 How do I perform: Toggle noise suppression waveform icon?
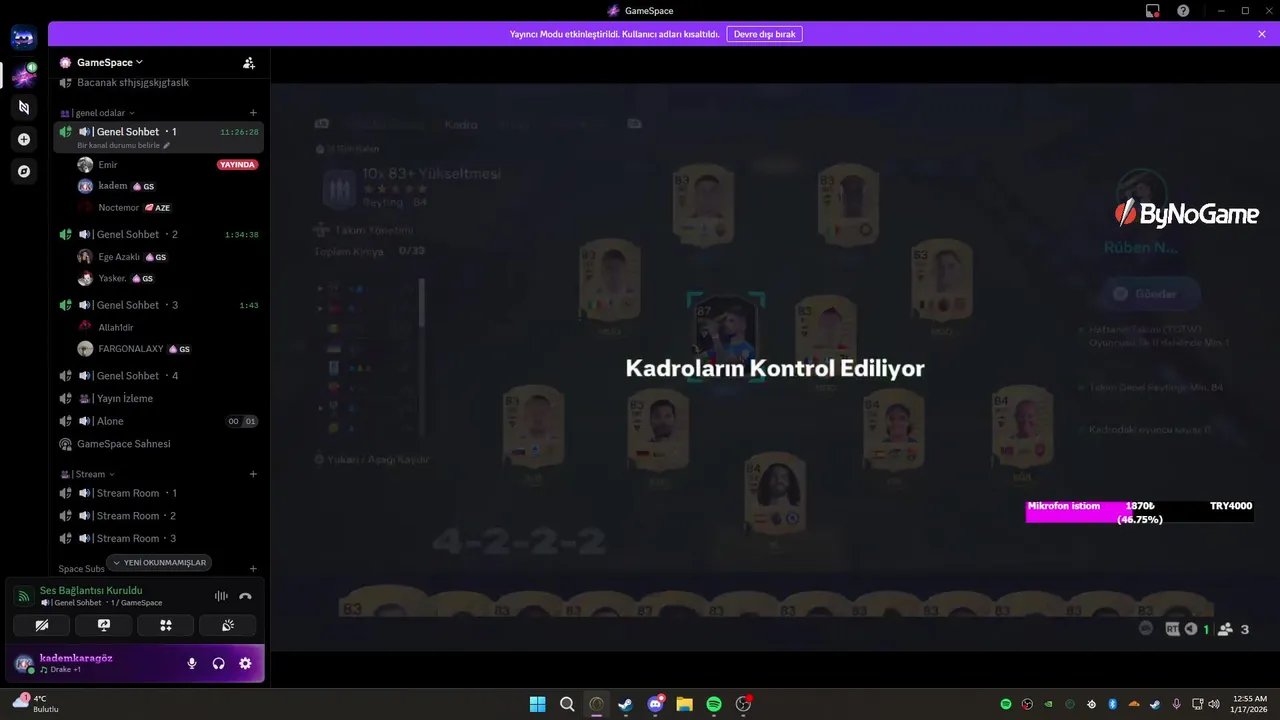221,596
